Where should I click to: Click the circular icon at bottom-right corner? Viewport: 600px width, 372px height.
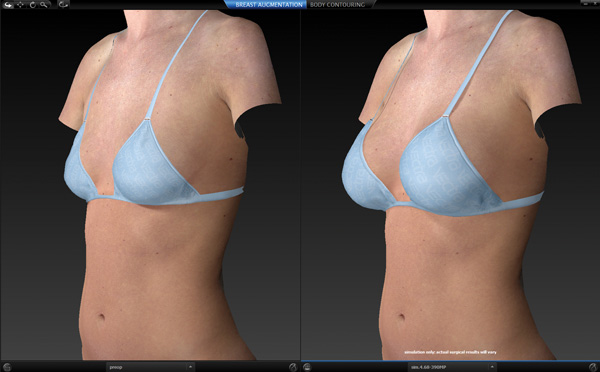coord(593,367)
